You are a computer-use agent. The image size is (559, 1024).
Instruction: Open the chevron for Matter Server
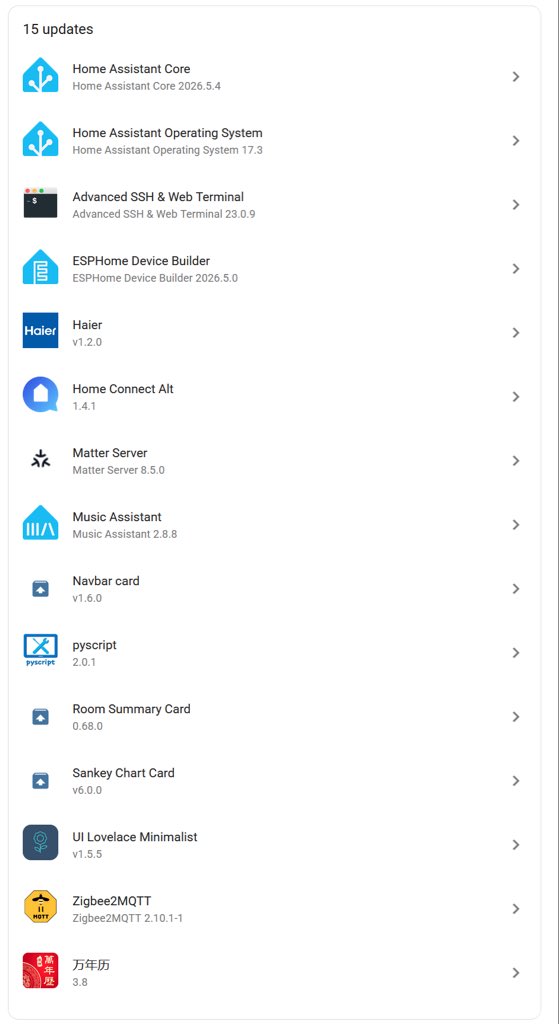[x=516, y=460]
